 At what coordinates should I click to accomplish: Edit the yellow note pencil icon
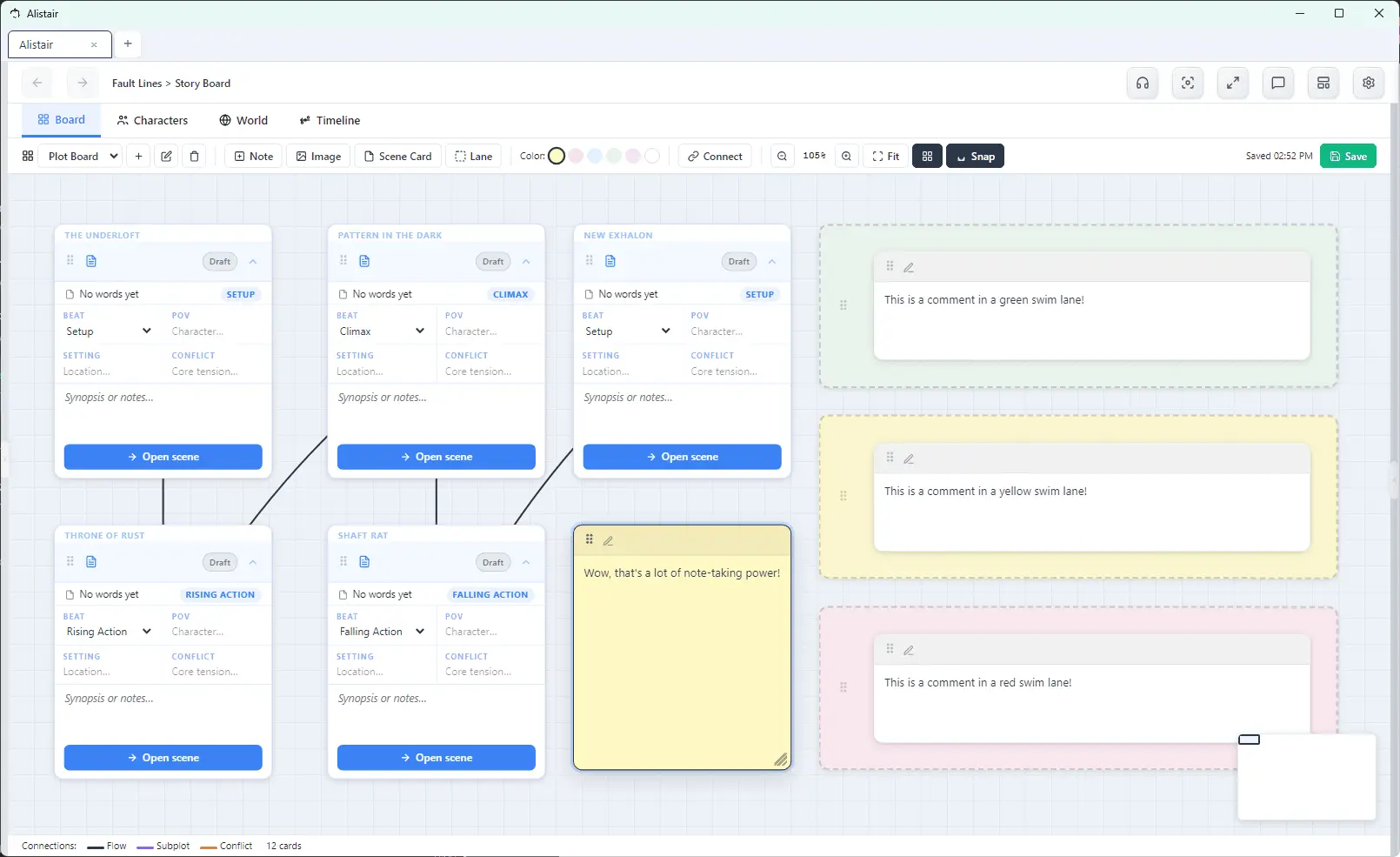pyautogui.click(x=609, y=540)
